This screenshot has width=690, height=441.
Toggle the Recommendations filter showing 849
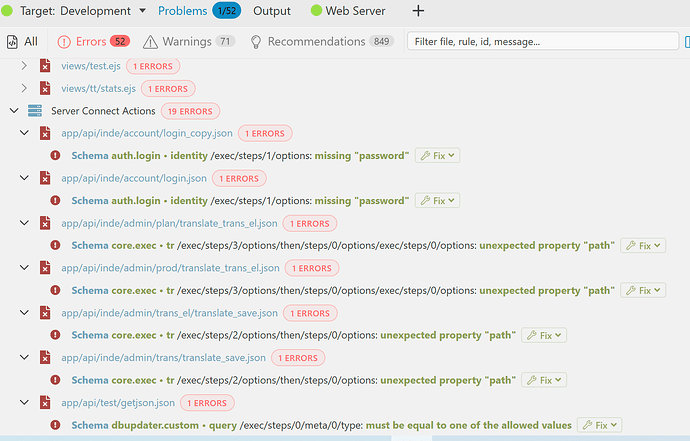click(x=322, y=42)
